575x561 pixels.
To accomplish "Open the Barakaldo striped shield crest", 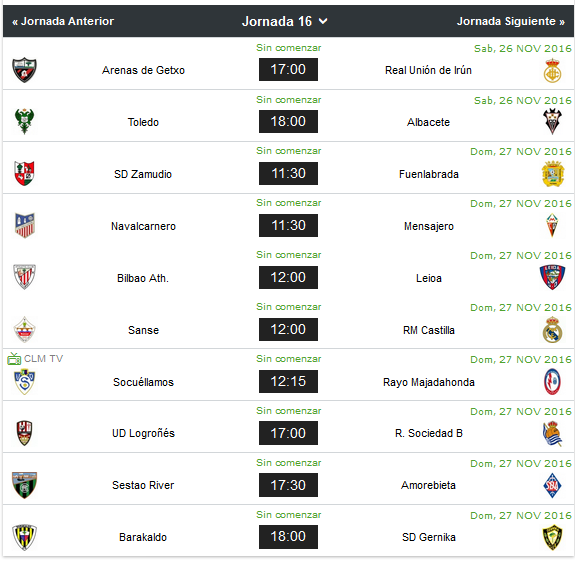I will pyautogui.click(x=24, y=537).
